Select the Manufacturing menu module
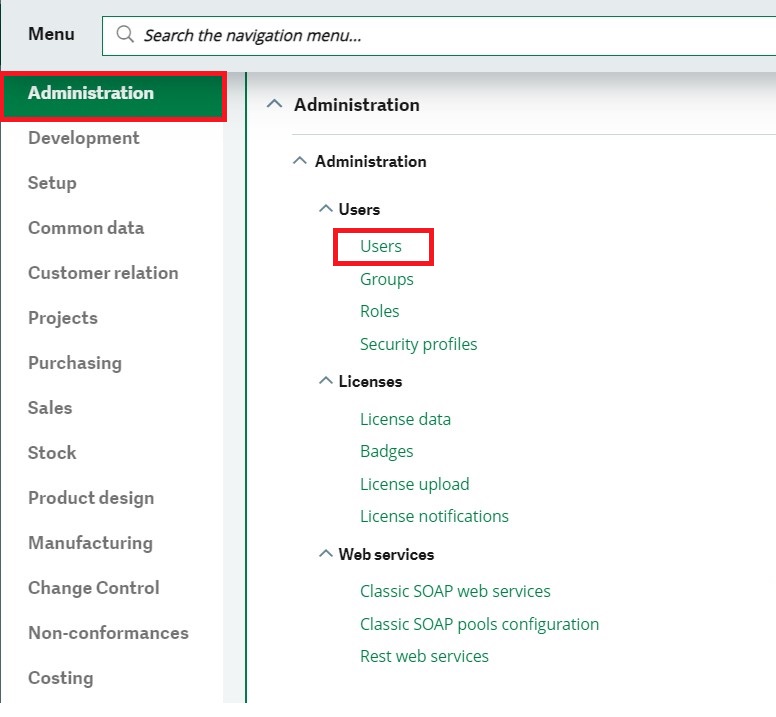The image size is (776, 717). [x=91, y=543]
